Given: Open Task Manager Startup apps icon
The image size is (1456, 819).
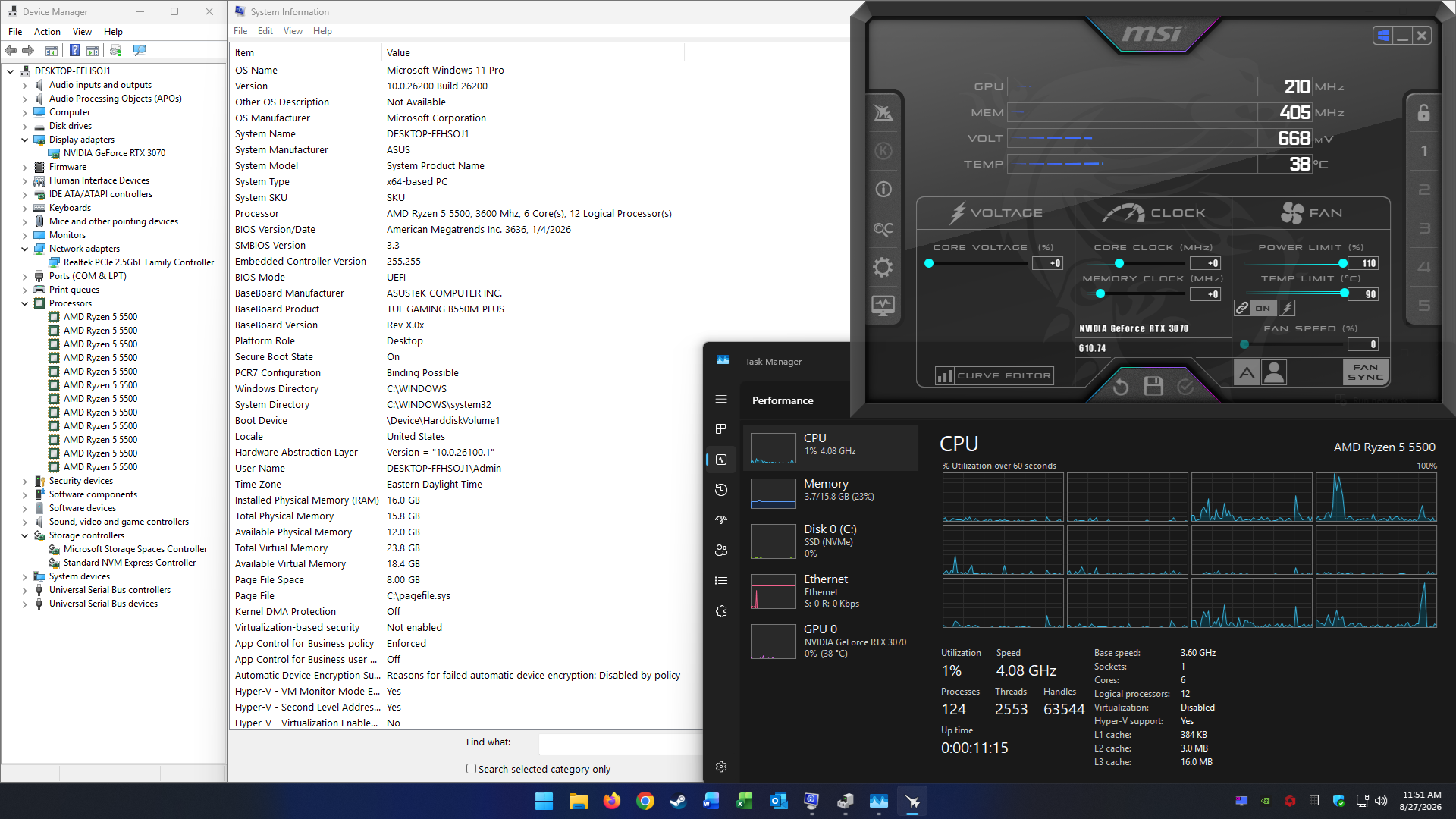Looking at the screenshot, I should 721,520.
